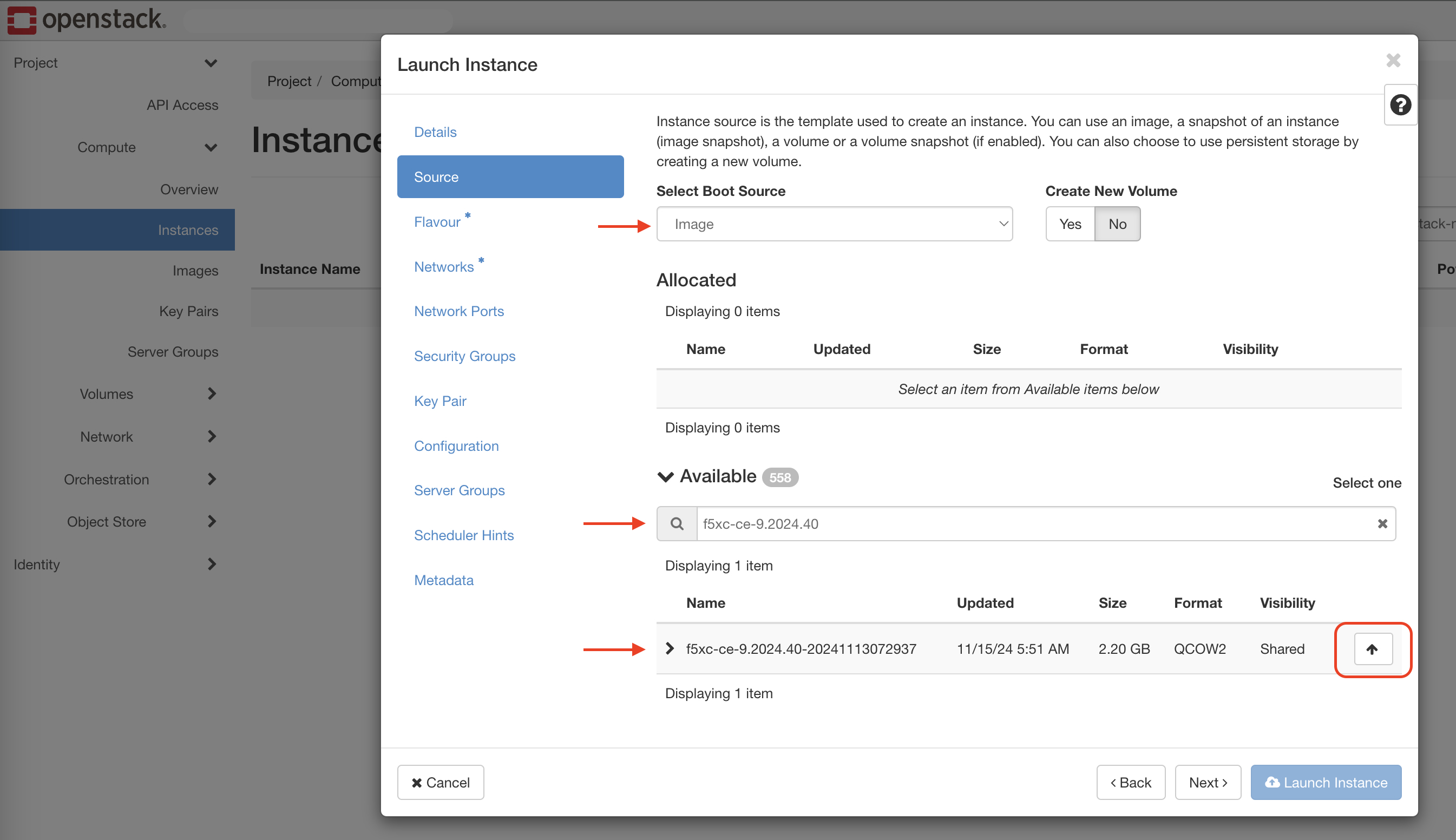This screenshot has height=840, width=1456.
Task: Go to the Security Groups step
Action: click(x=464, y=356)
